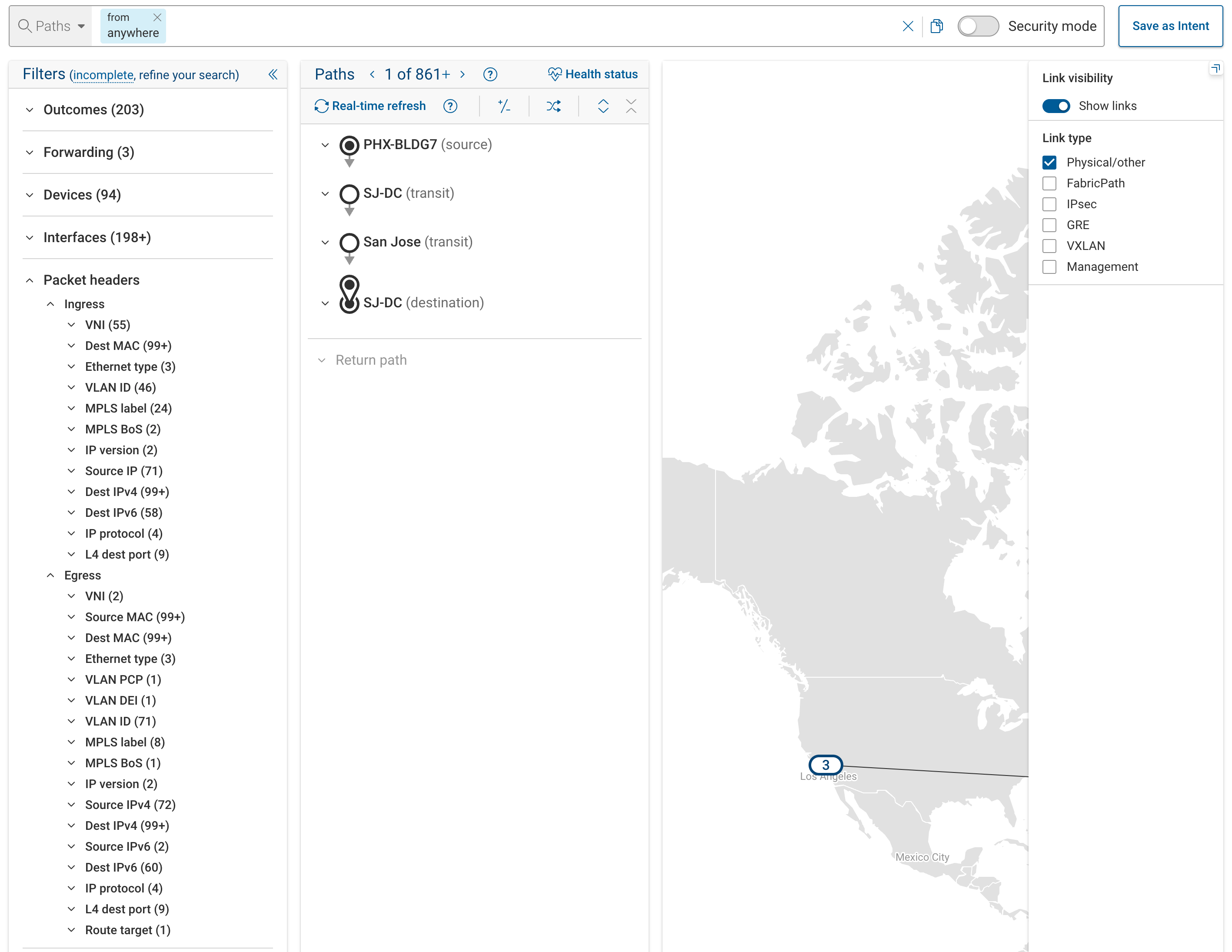This screenshot has width=1232, height=952.
Task: Check the FabricPath link type
Action: (x=1049, y=183)
